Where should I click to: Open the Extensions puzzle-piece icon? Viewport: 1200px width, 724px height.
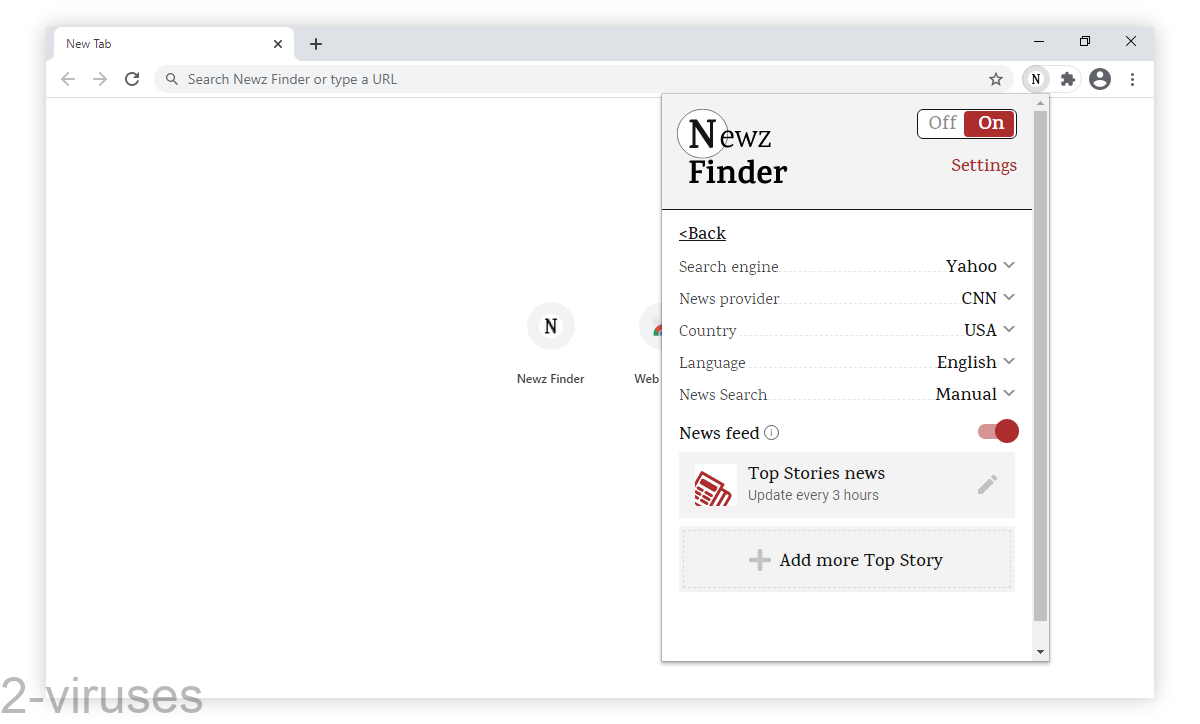pyautogui.click(x=1067, y=78)
